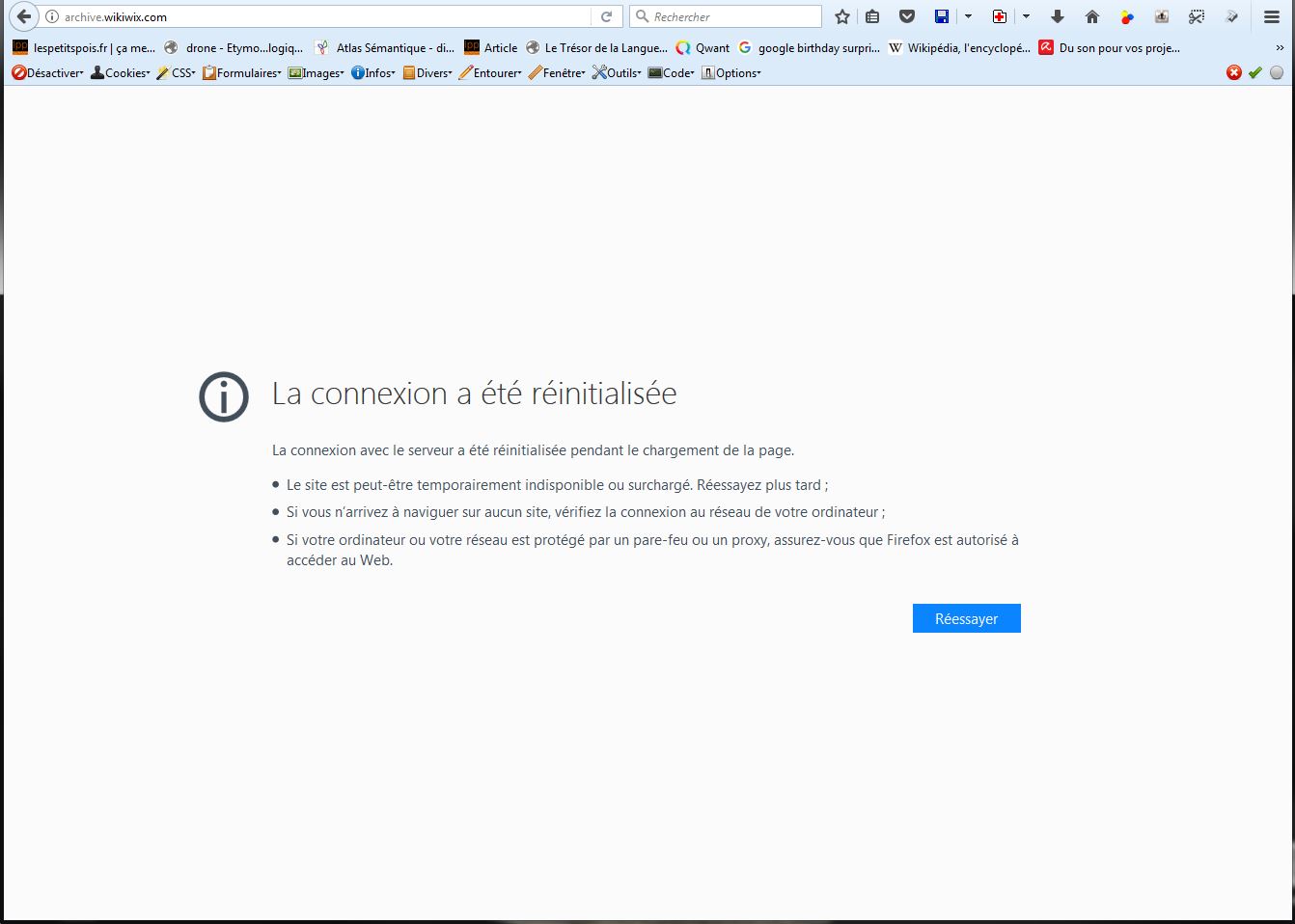Open the Wikipédia bookmark

[x=959, y=48]
